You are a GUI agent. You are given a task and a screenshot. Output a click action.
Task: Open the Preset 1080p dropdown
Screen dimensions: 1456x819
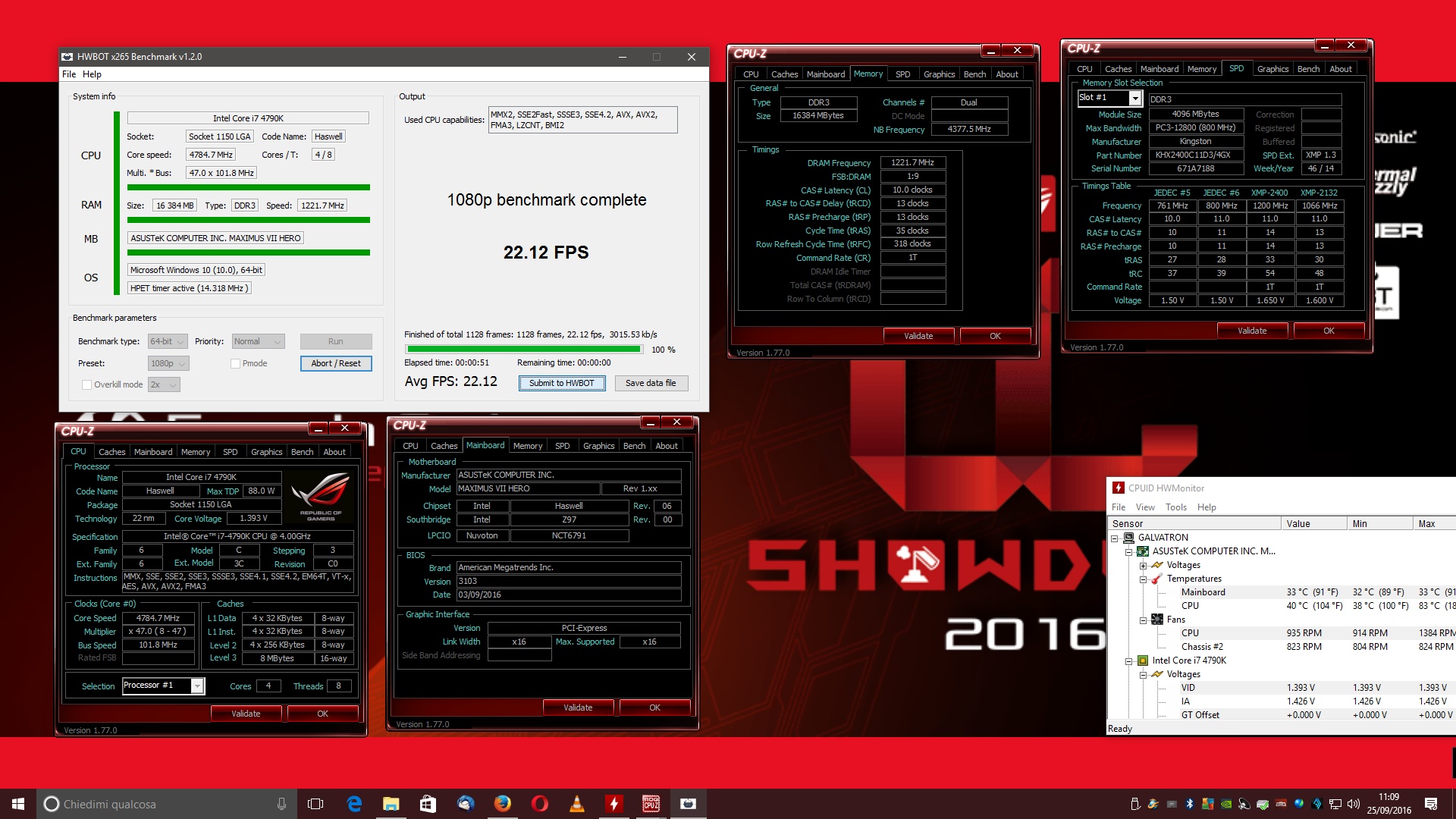[168, 363]
